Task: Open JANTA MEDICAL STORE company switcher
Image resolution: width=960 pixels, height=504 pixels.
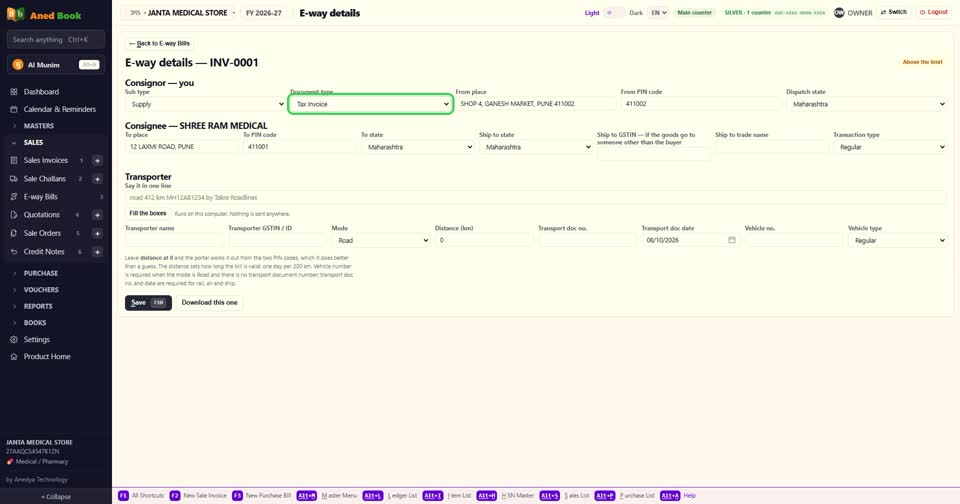Action: pos(181,13)
